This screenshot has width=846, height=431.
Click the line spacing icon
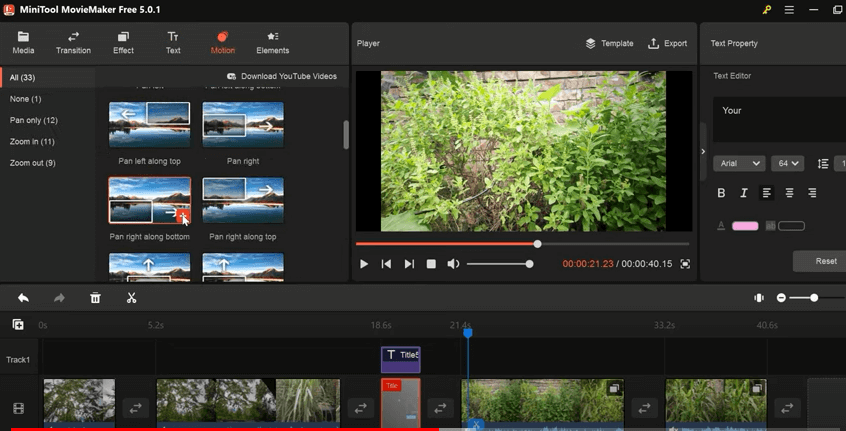point(823,164)
